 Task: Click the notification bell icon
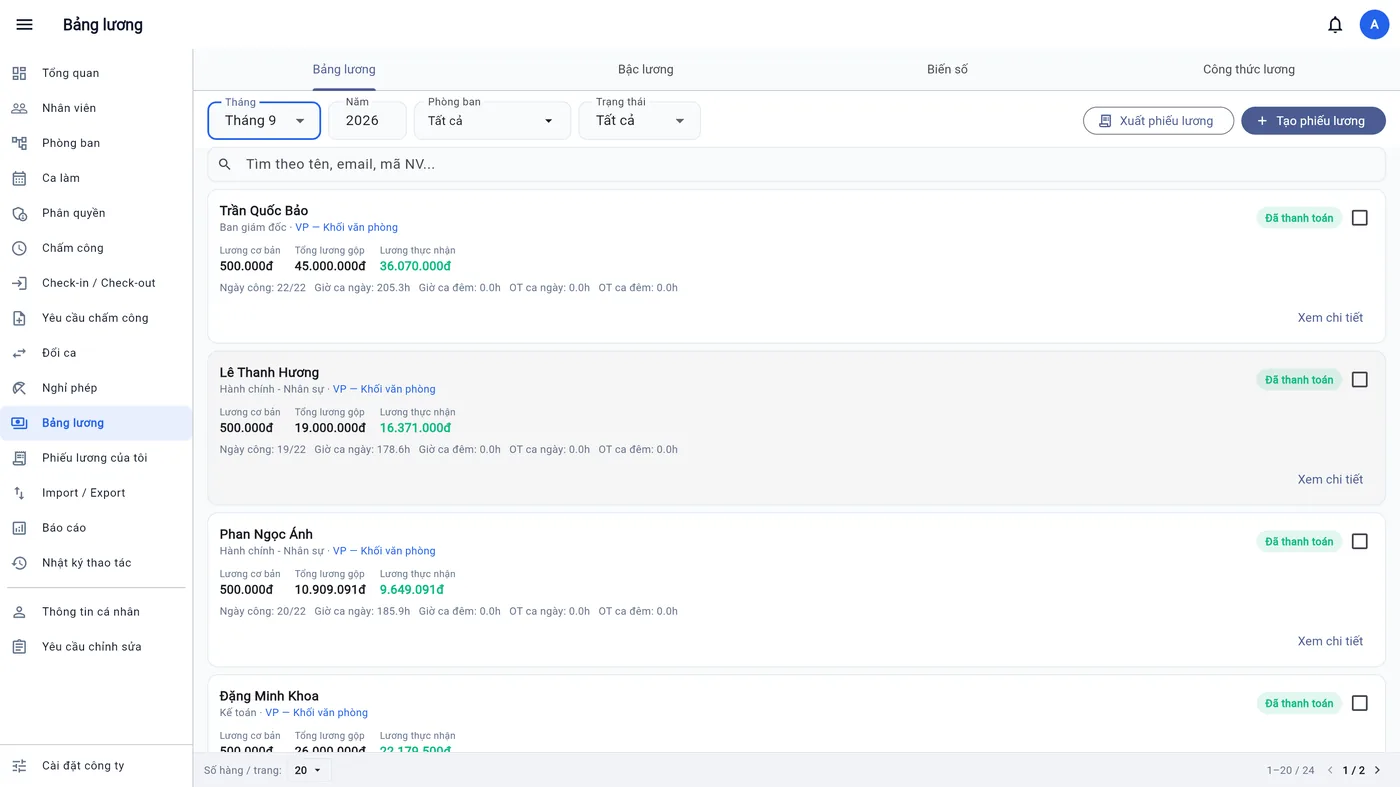1335,25
